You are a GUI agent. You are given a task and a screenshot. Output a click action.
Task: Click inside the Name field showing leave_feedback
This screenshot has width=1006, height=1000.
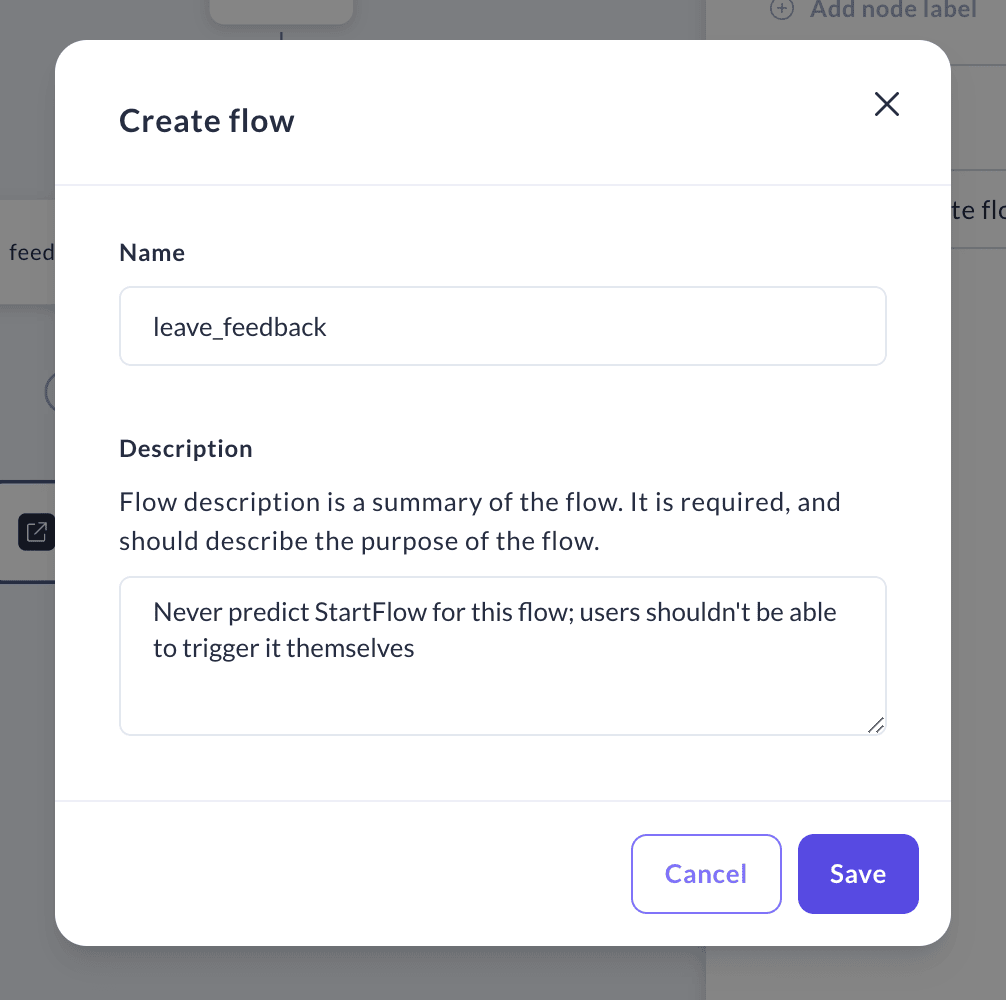click(502, 326)
